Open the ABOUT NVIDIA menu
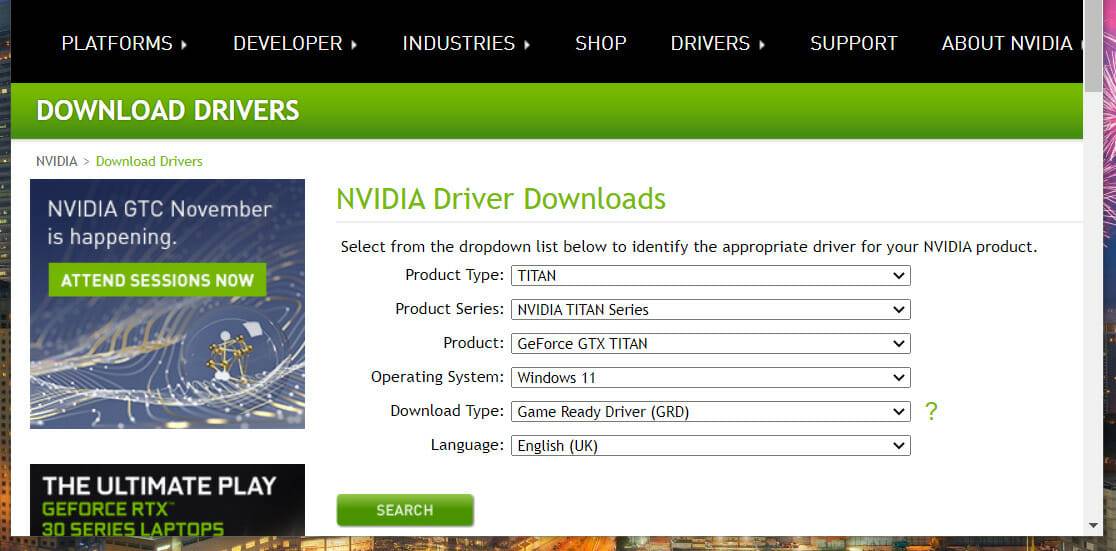 [1007, 44]
